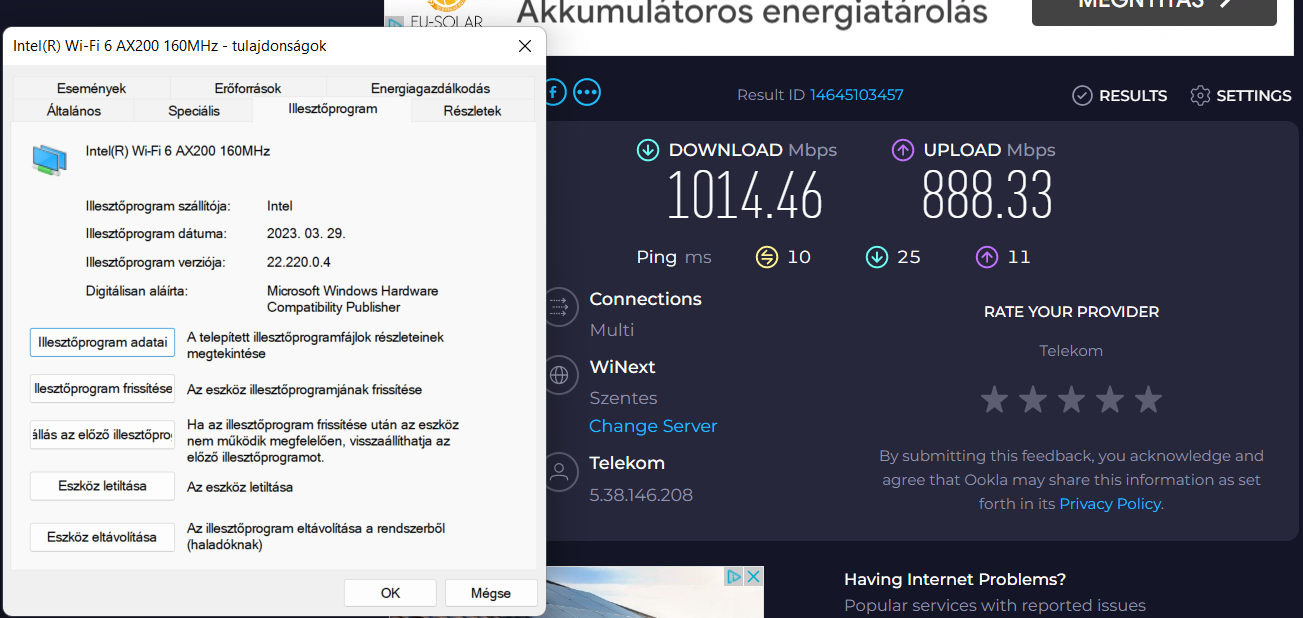Open the Energiagazdálkodás tab
The height and width of the screenshot is (618, 1303).
pos(430,88)
